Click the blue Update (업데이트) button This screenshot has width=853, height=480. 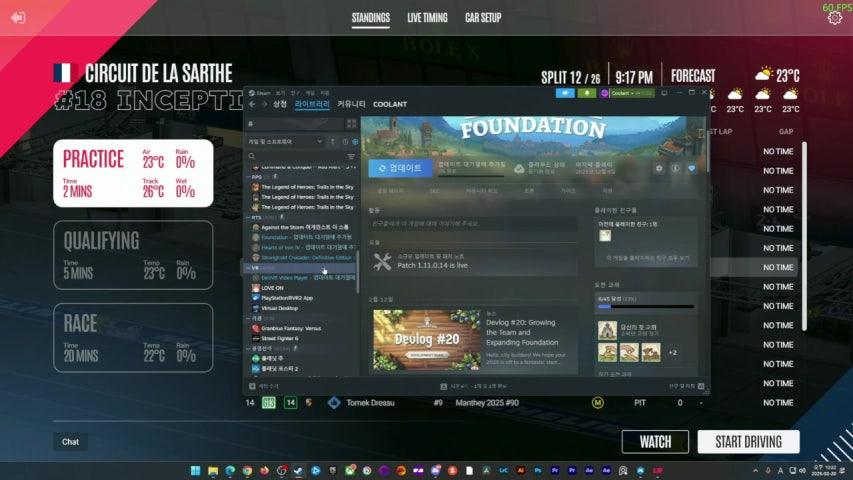point(400,168)
